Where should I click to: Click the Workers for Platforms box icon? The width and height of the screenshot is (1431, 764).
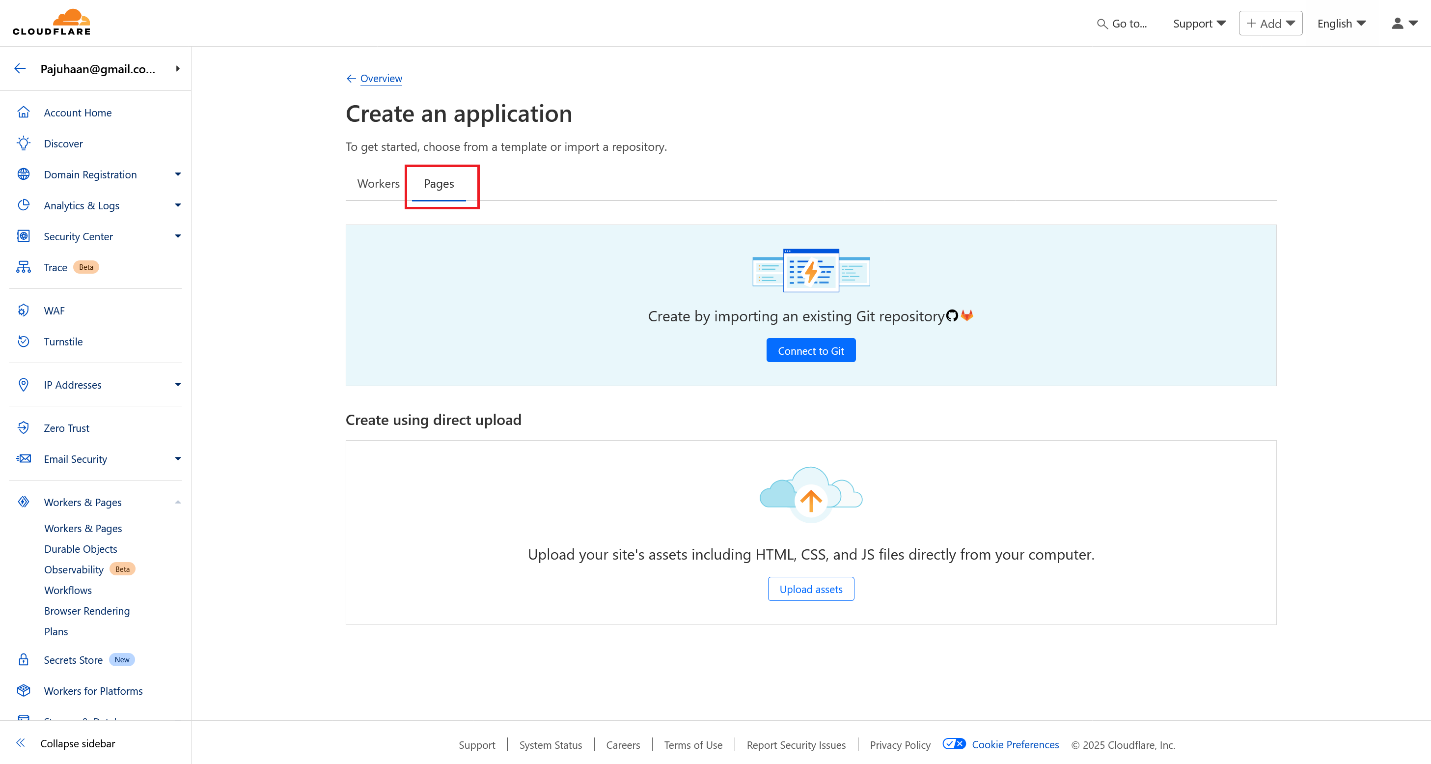click(x=24, y=691)
